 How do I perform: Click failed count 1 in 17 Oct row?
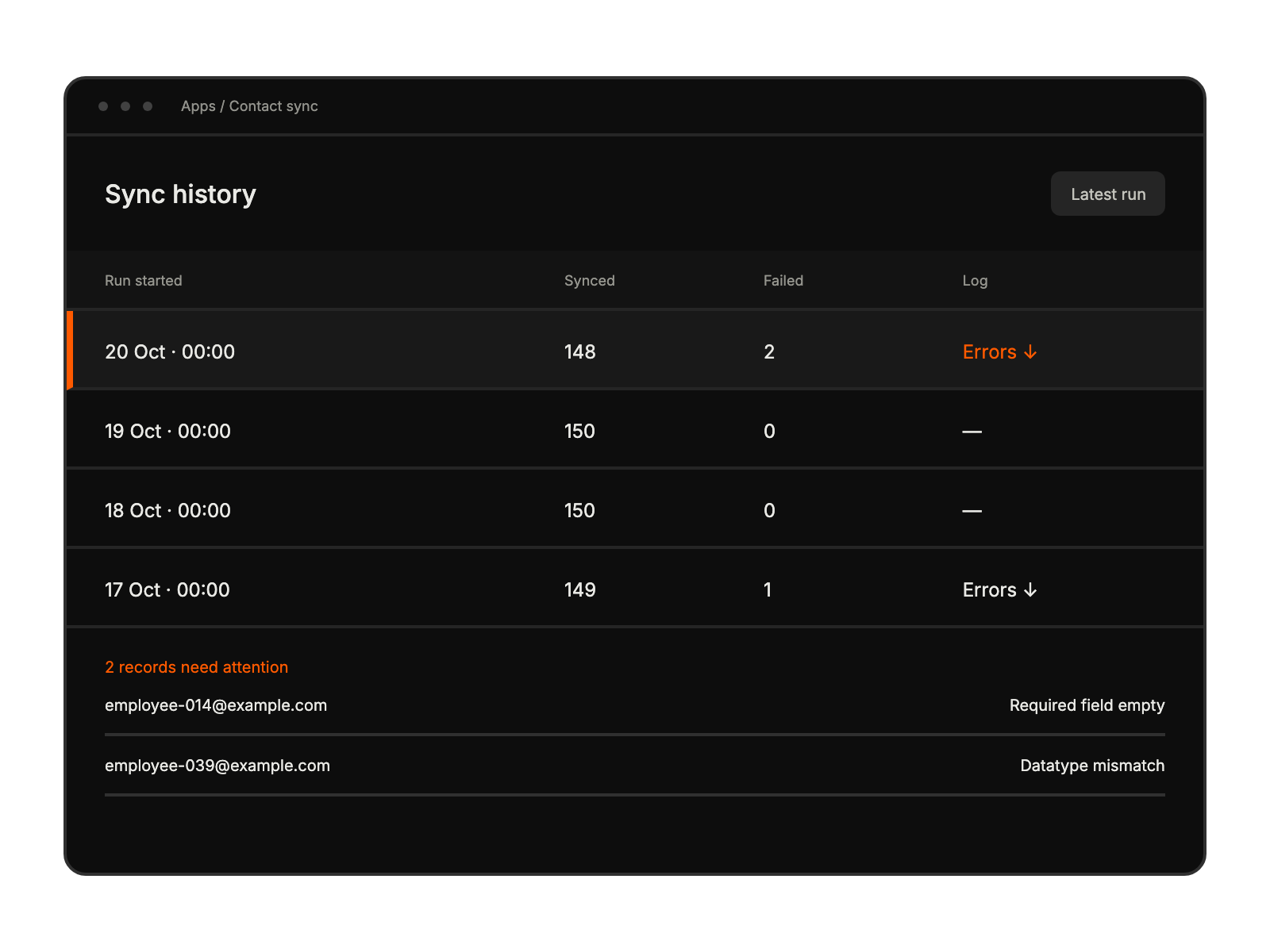[768, 589]
